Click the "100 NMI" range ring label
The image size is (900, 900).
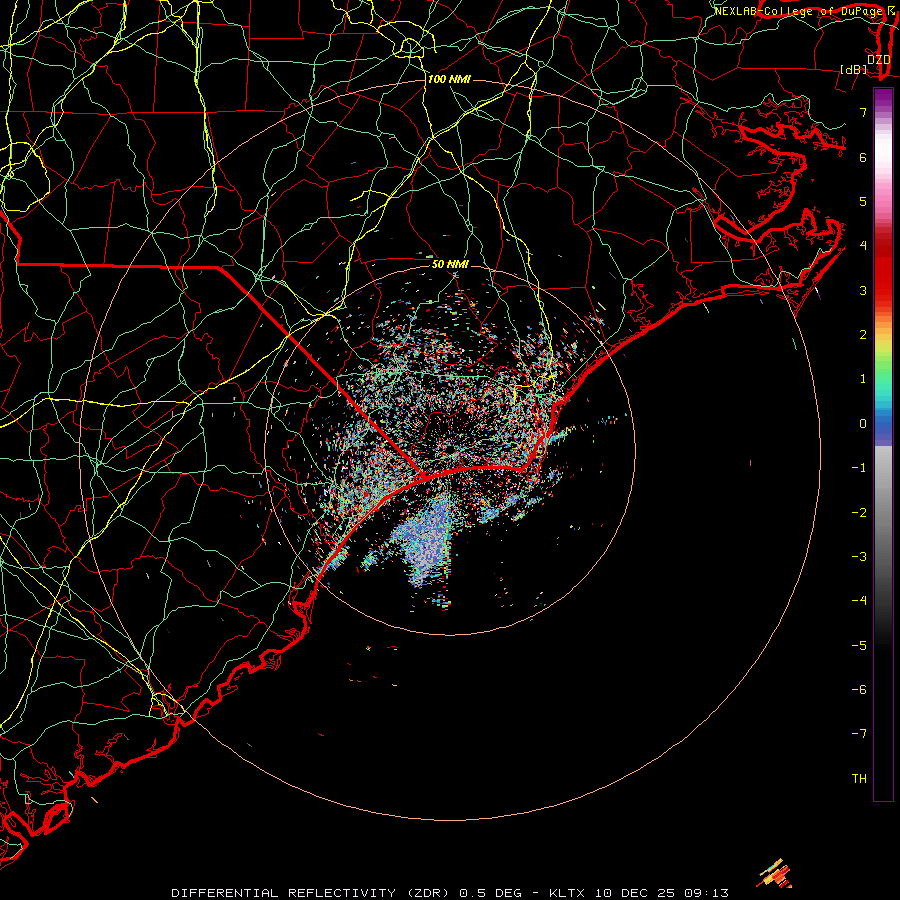[449, 79]
